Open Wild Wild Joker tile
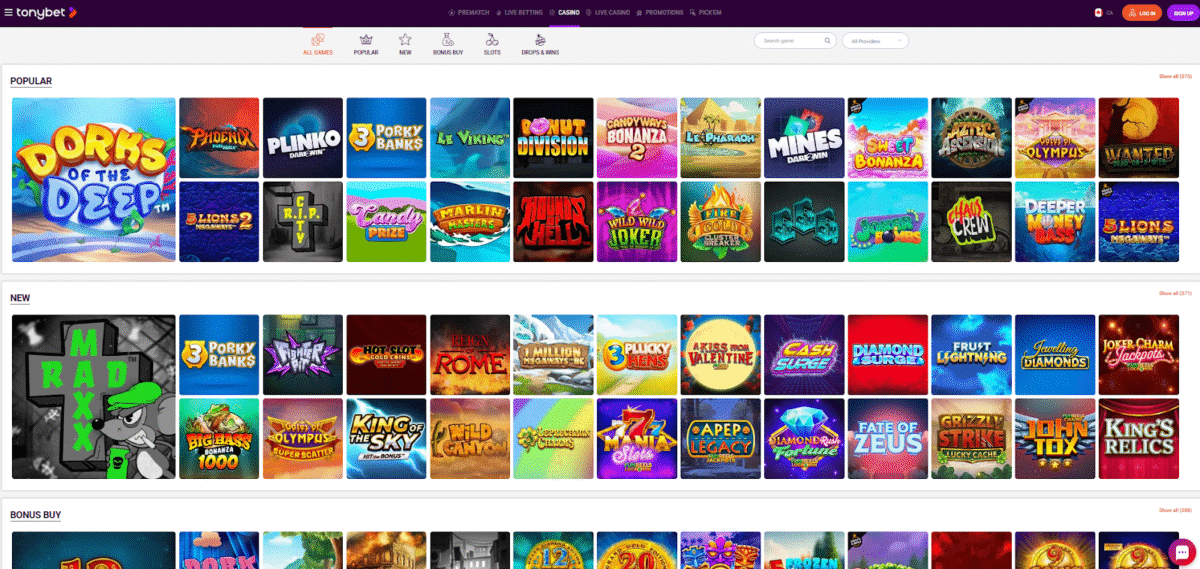This screenshot has width=1200, height=569. [637, 222]
